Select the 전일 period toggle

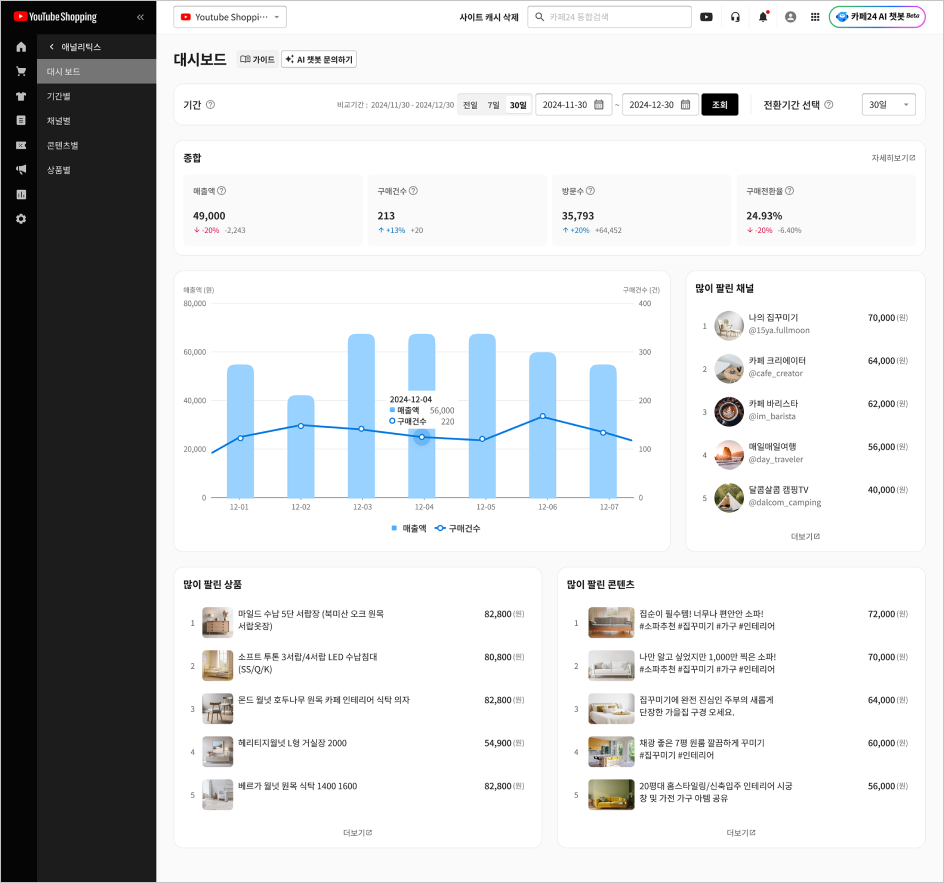point(470,105)
